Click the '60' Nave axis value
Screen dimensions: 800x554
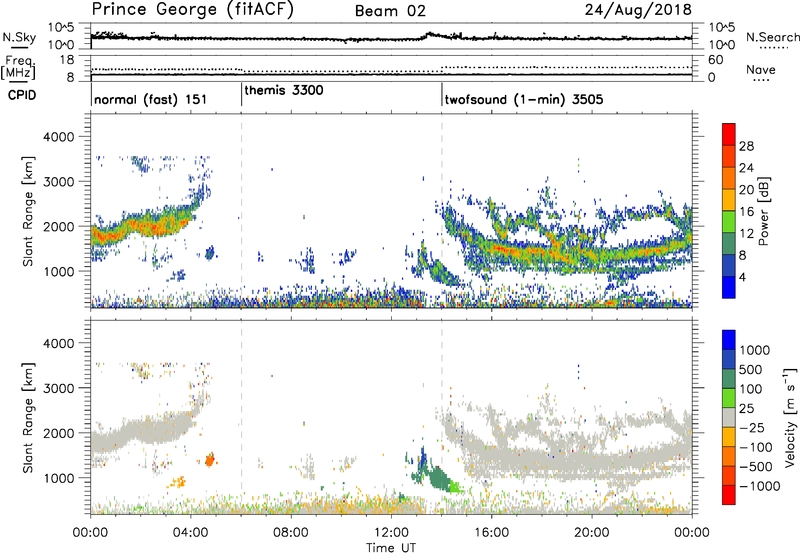[x=715, y=60]
